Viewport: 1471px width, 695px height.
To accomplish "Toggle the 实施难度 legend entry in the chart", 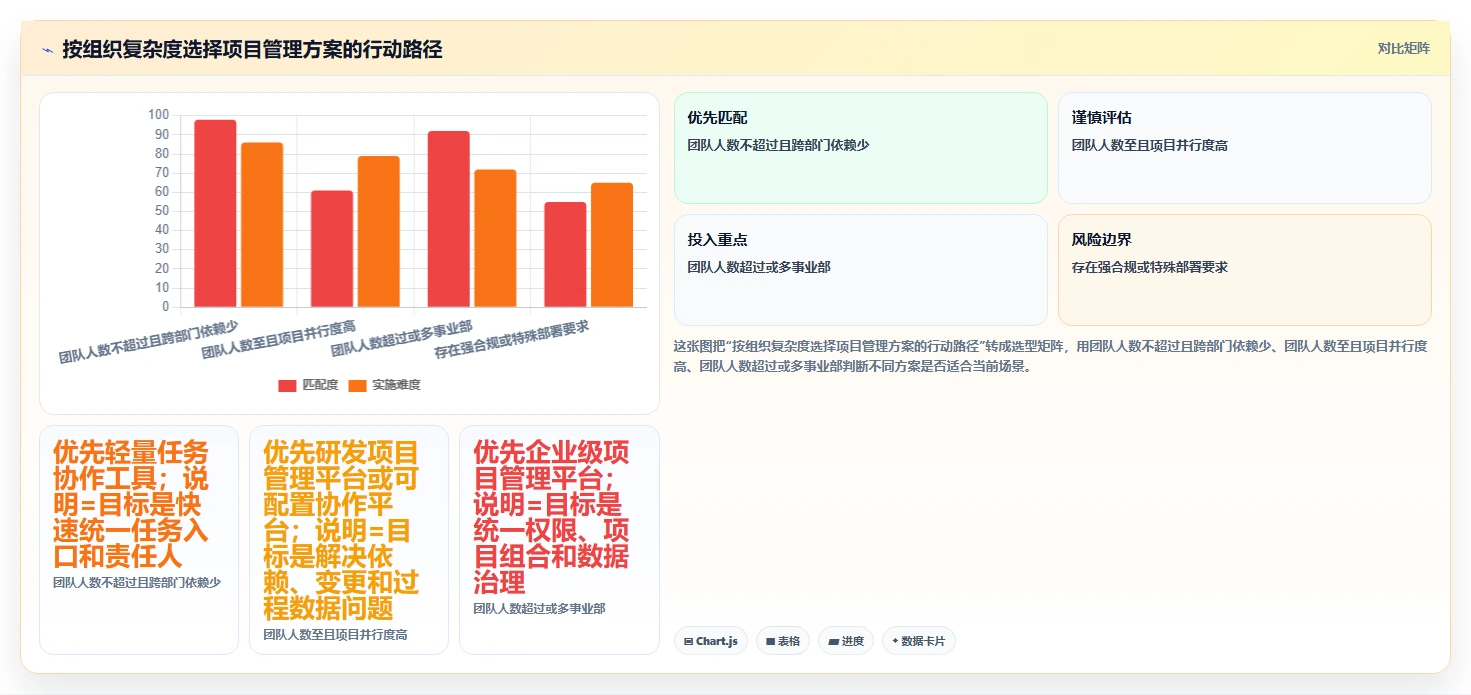I will [x=384, y=385].
